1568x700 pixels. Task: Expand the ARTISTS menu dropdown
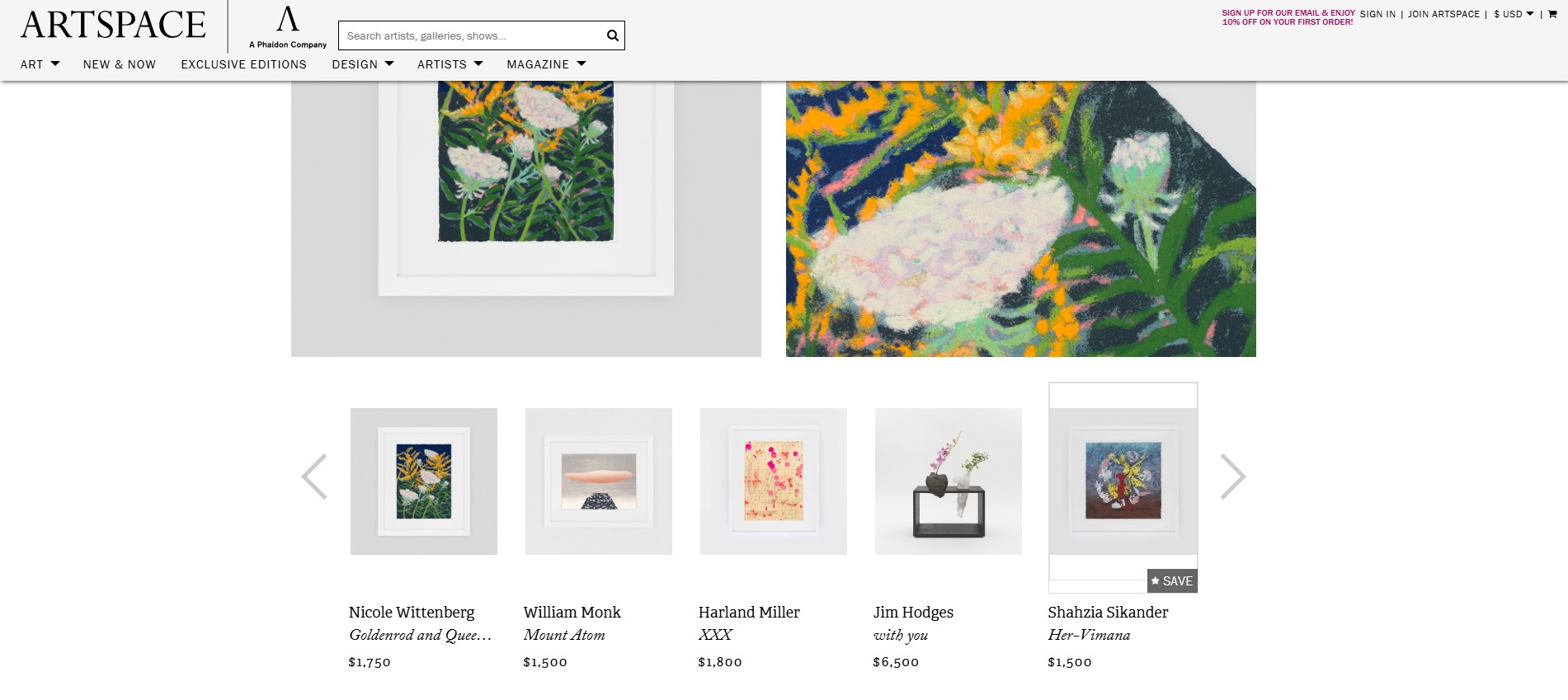point(450,64)
